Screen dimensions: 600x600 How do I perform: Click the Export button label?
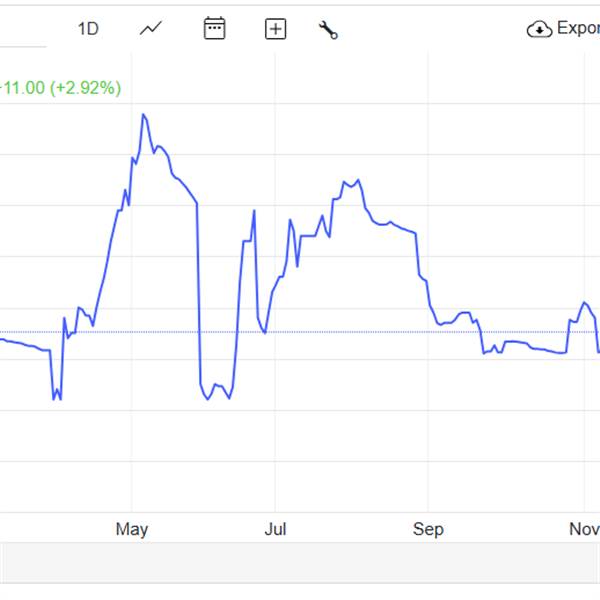(x=578, y=28)
